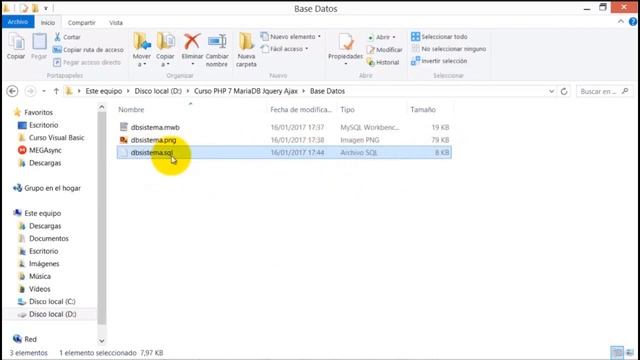The height and width of the screenshot is (360, 640).
Task: Cut selection with Cortar
Action: click(x=67, y=37)
